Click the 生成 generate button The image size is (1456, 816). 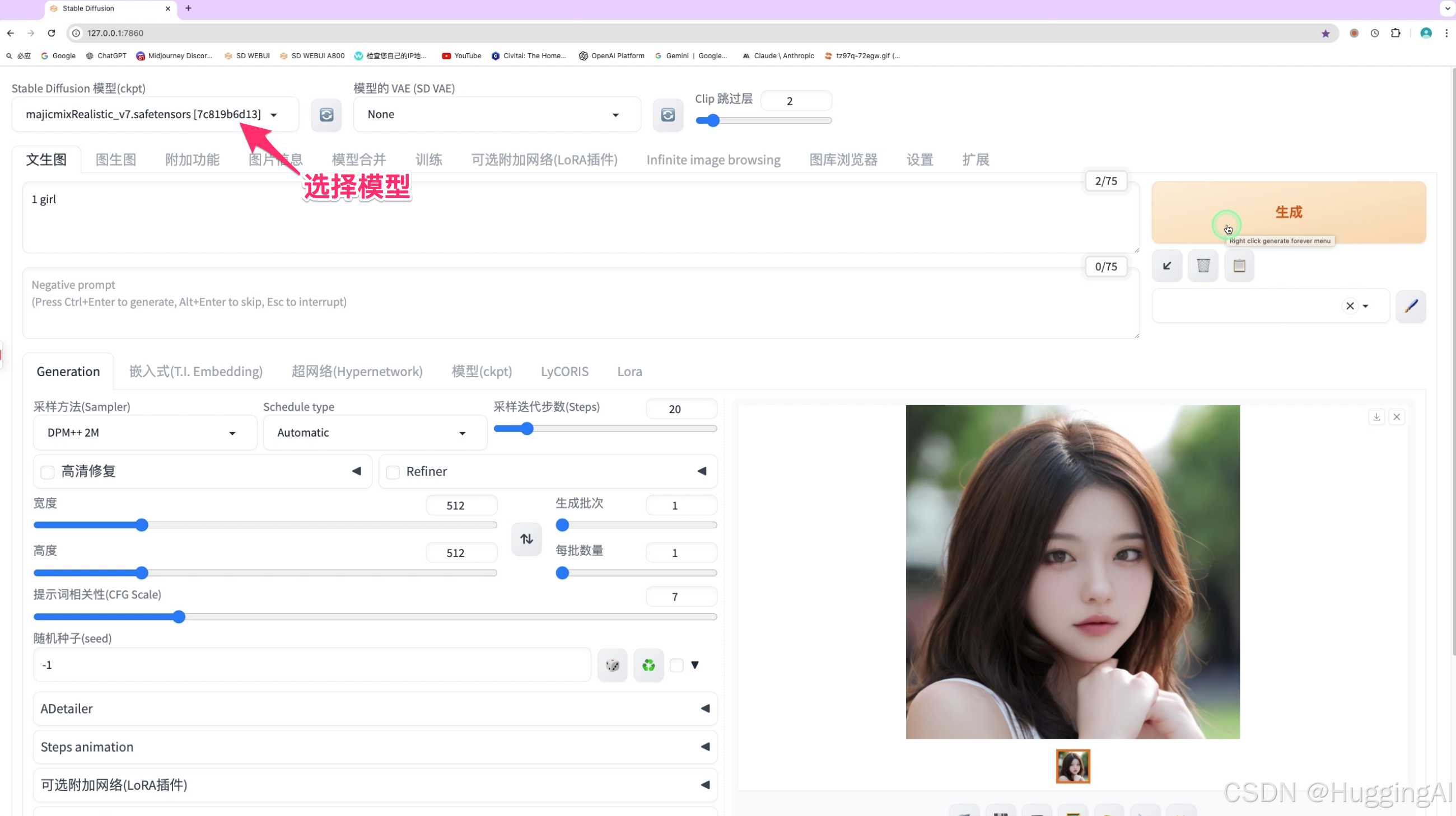[x=1288, y=212]
